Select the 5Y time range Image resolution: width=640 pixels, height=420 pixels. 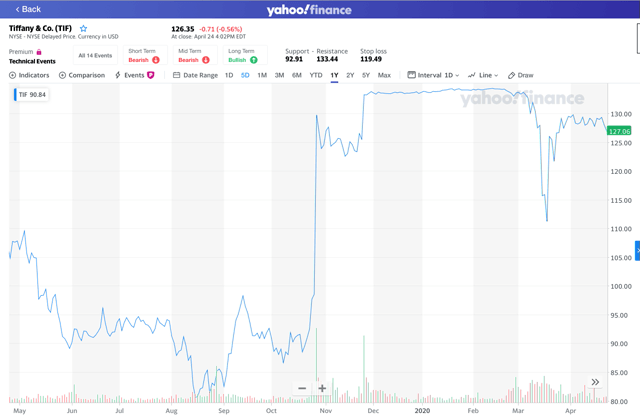[x=366, y=75]
